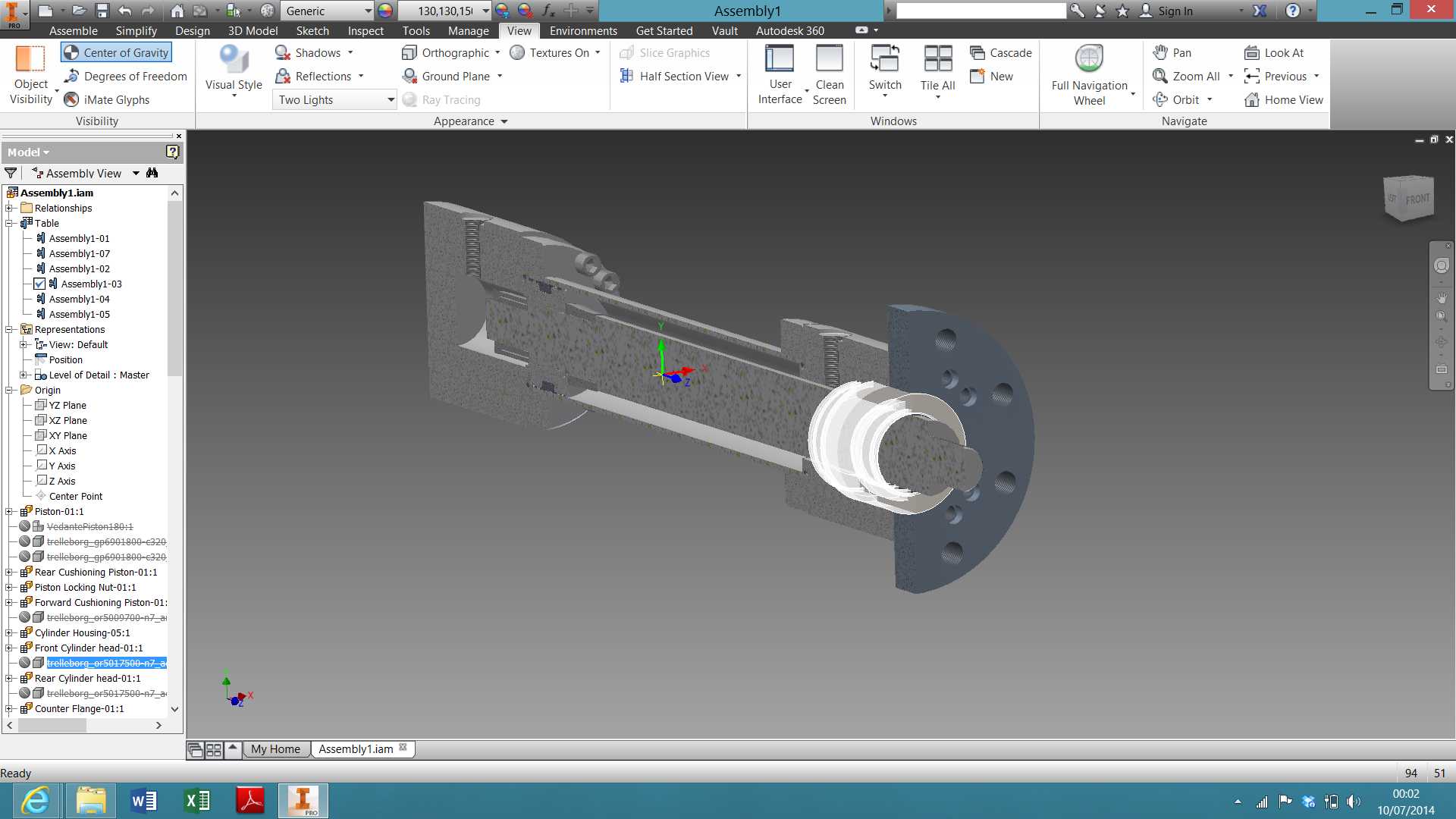
Task: Collapse the Origin folder node
Action: click(x=9, y=390)
